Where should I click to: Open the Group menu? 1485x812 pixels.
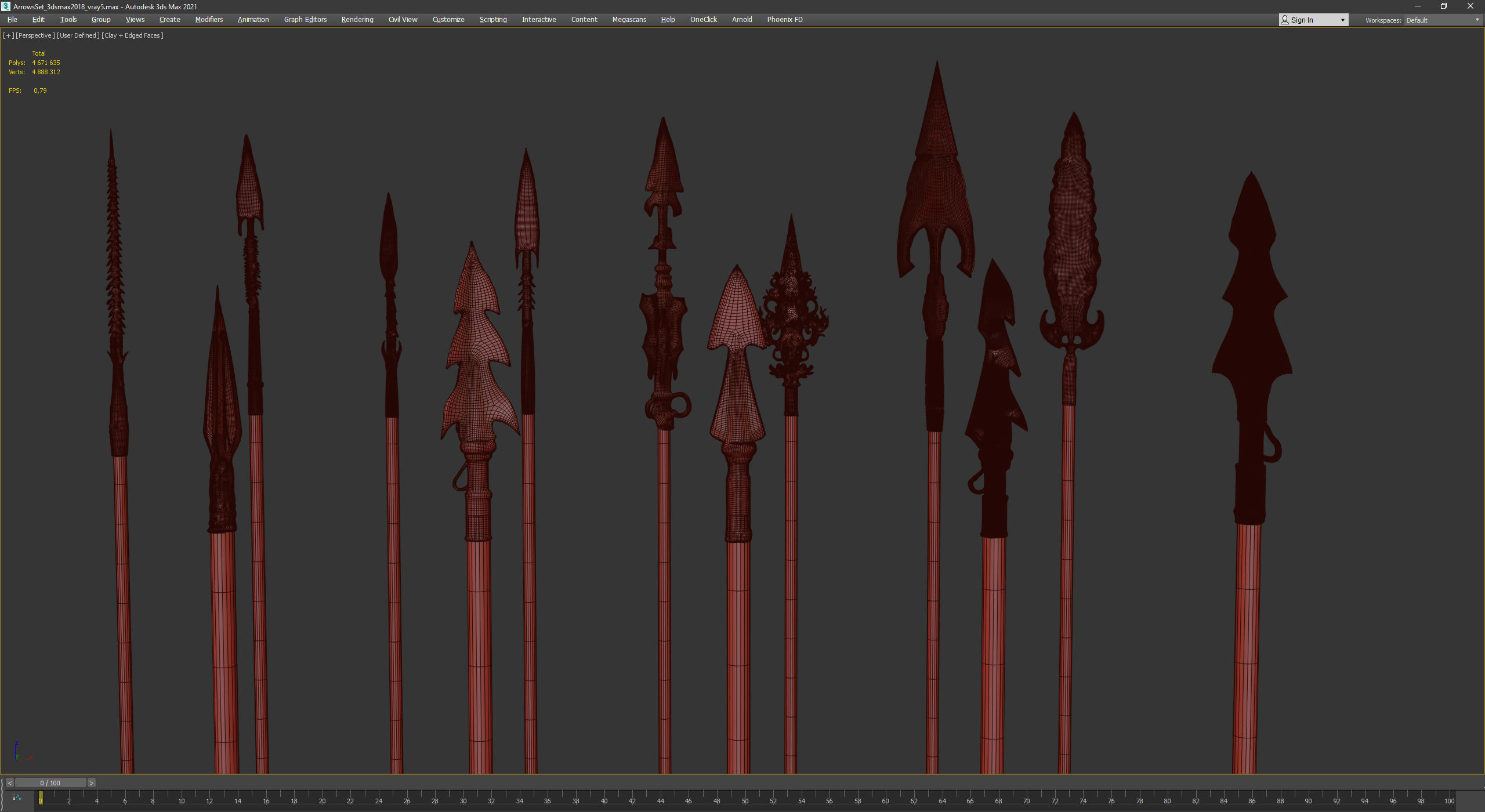[101, 20]
